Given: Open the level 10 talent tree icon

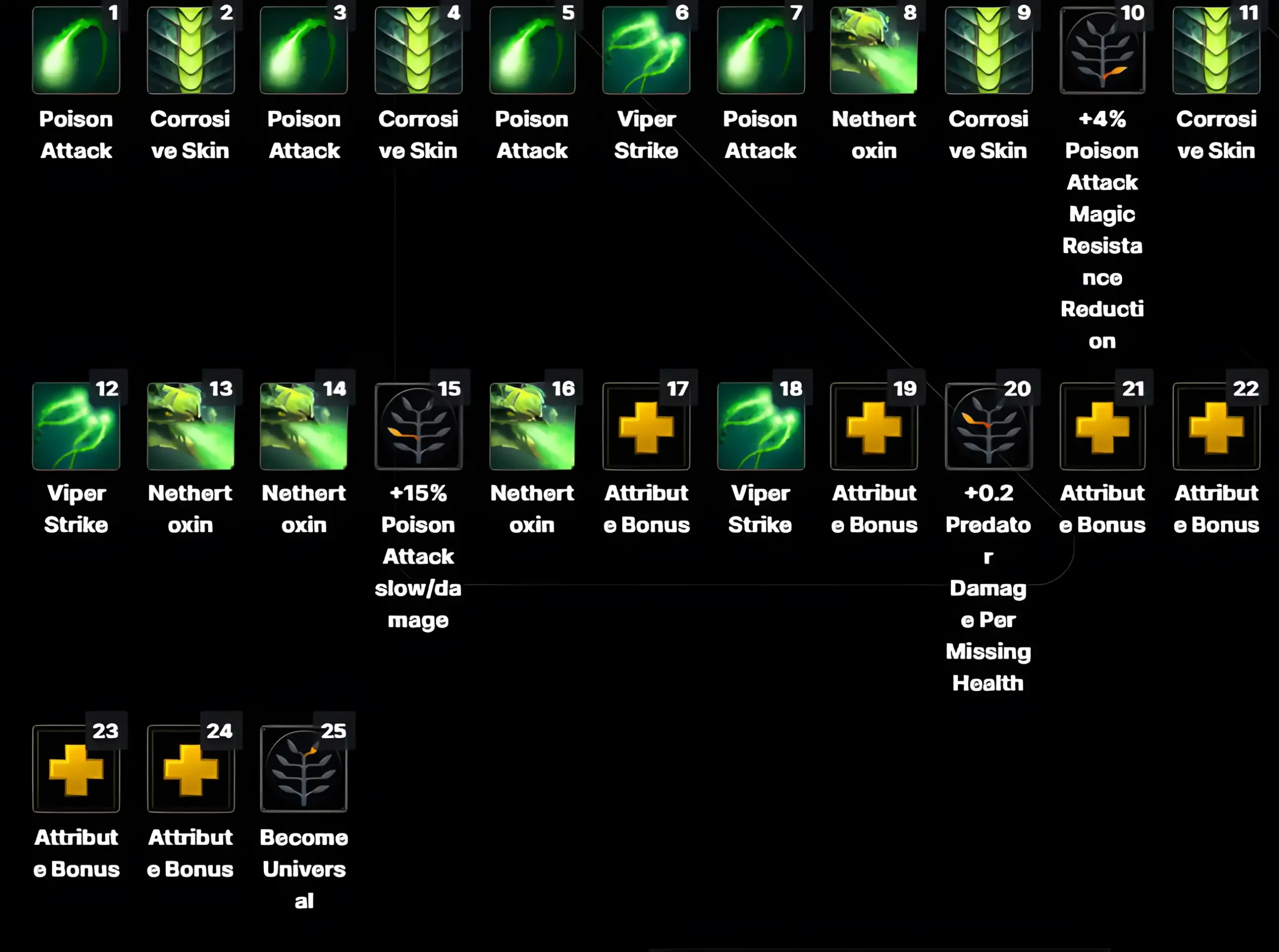Looking at the screenshot, I should pos(1102,50).
